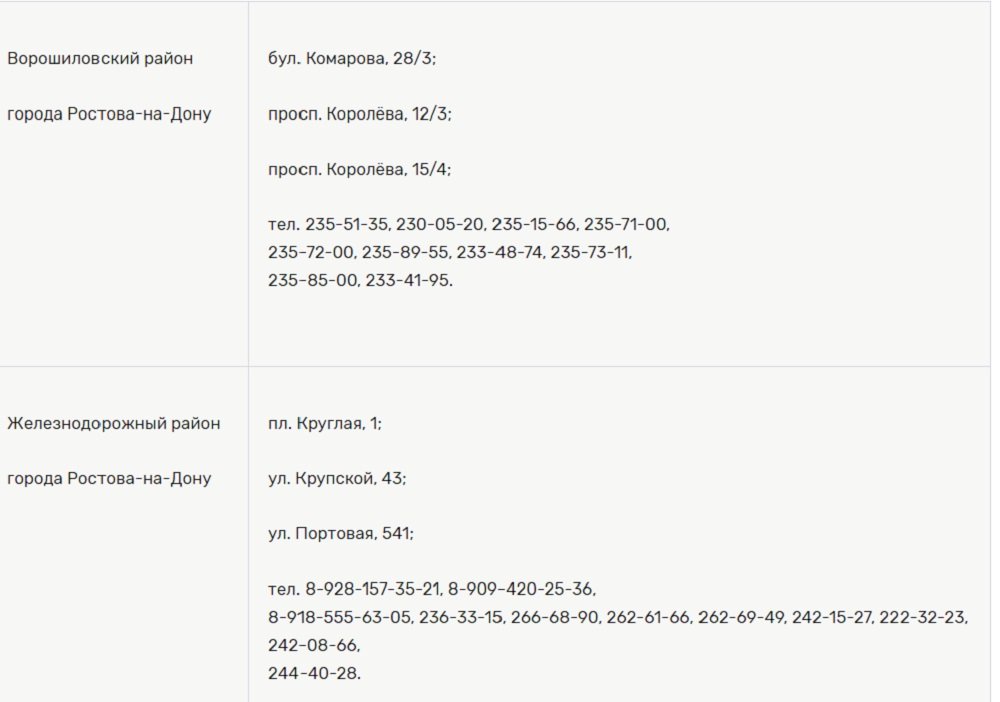Click the last phone number 244-40-28
The height and width of the screenshot is (702, 1000).
click(x=313, y=673)
